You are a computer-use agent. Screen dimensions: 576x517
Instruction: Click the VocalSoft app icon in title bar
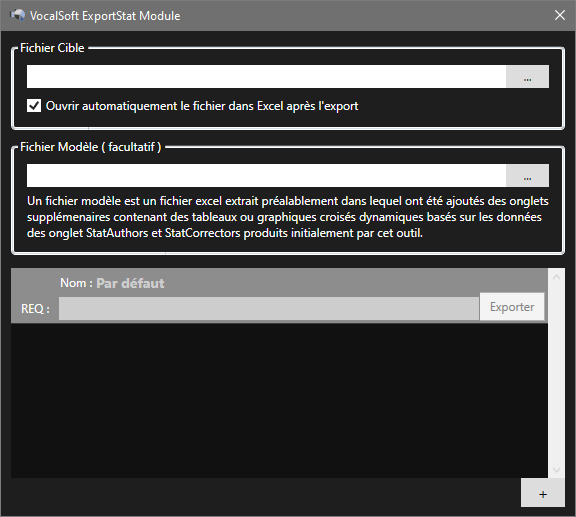point(18,15)
